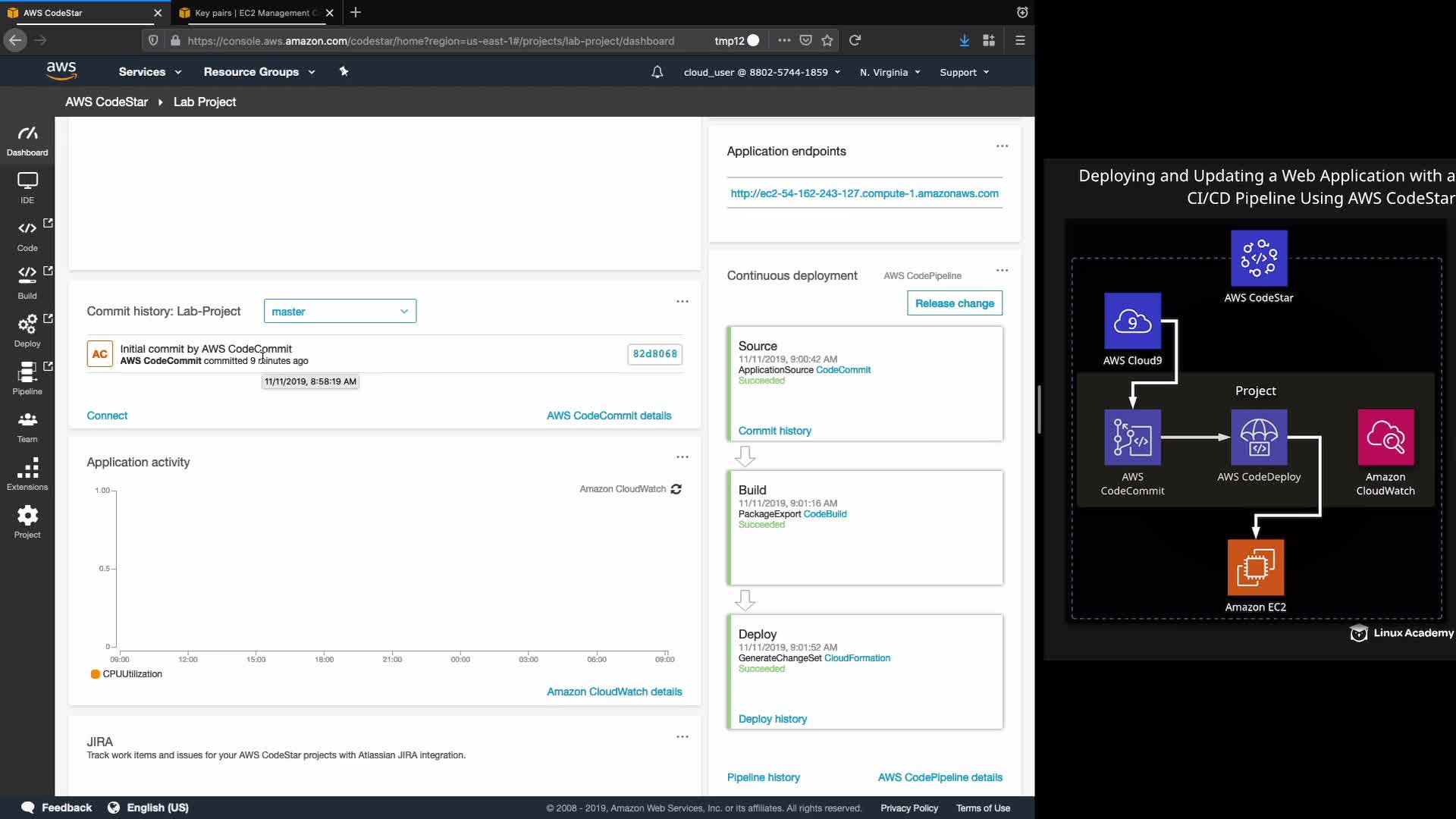
Task: Open the Deploy sidebar icon
Action: (27, 331)
